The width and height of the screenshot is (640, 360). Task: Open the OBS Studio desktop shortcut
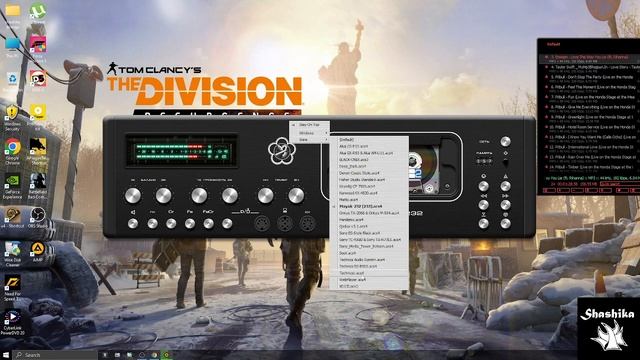38,218
